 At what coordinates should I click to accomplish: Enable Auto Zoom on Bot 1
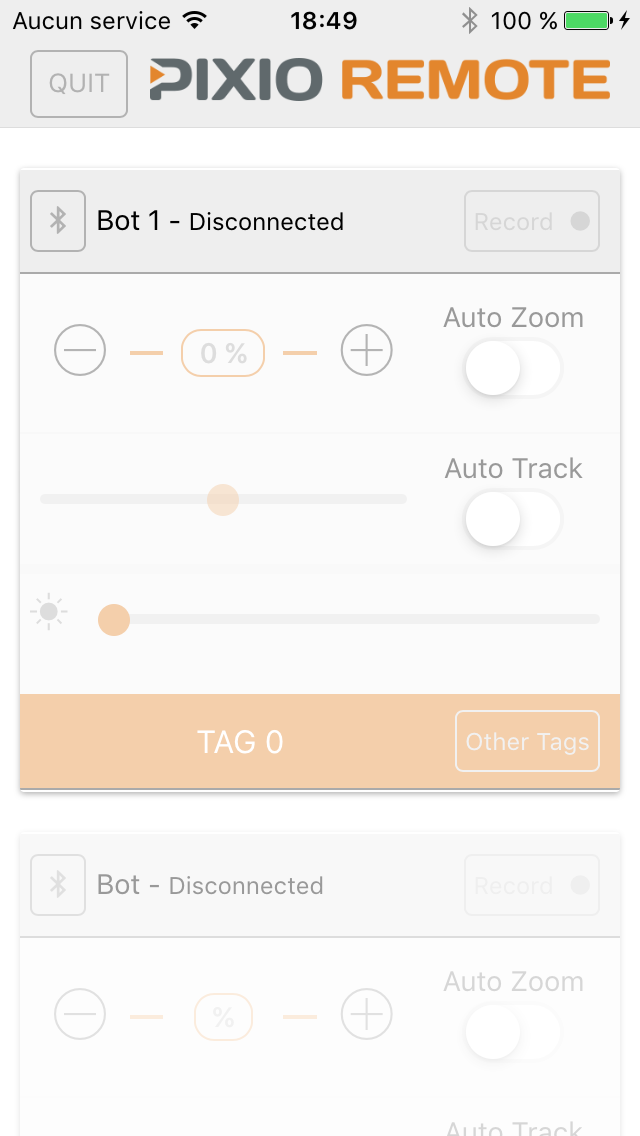pyautogui.click(x=513, y=368)
